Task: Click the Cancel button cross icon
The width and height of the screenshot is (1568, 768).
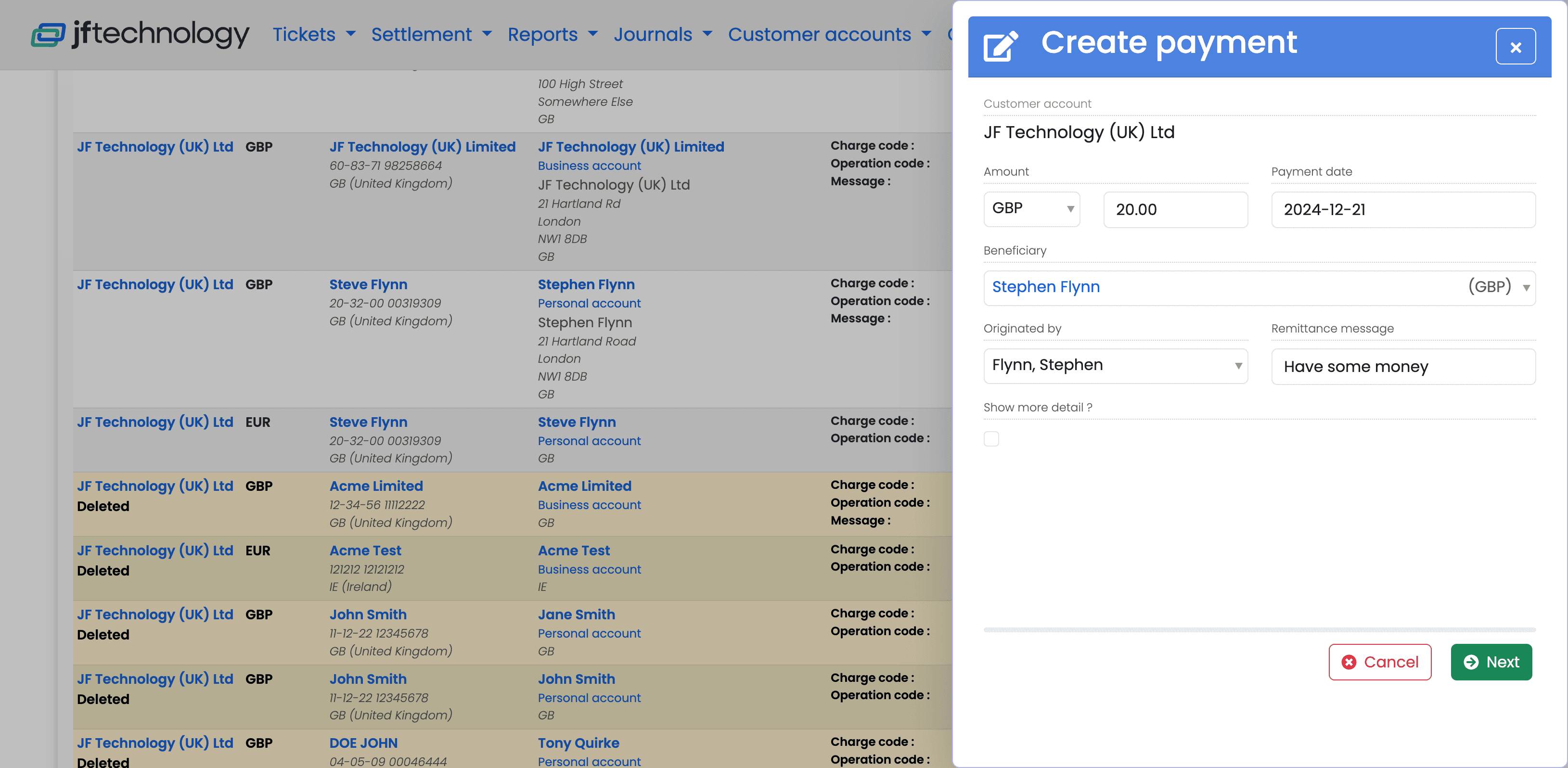Action: coord(1348,662)
